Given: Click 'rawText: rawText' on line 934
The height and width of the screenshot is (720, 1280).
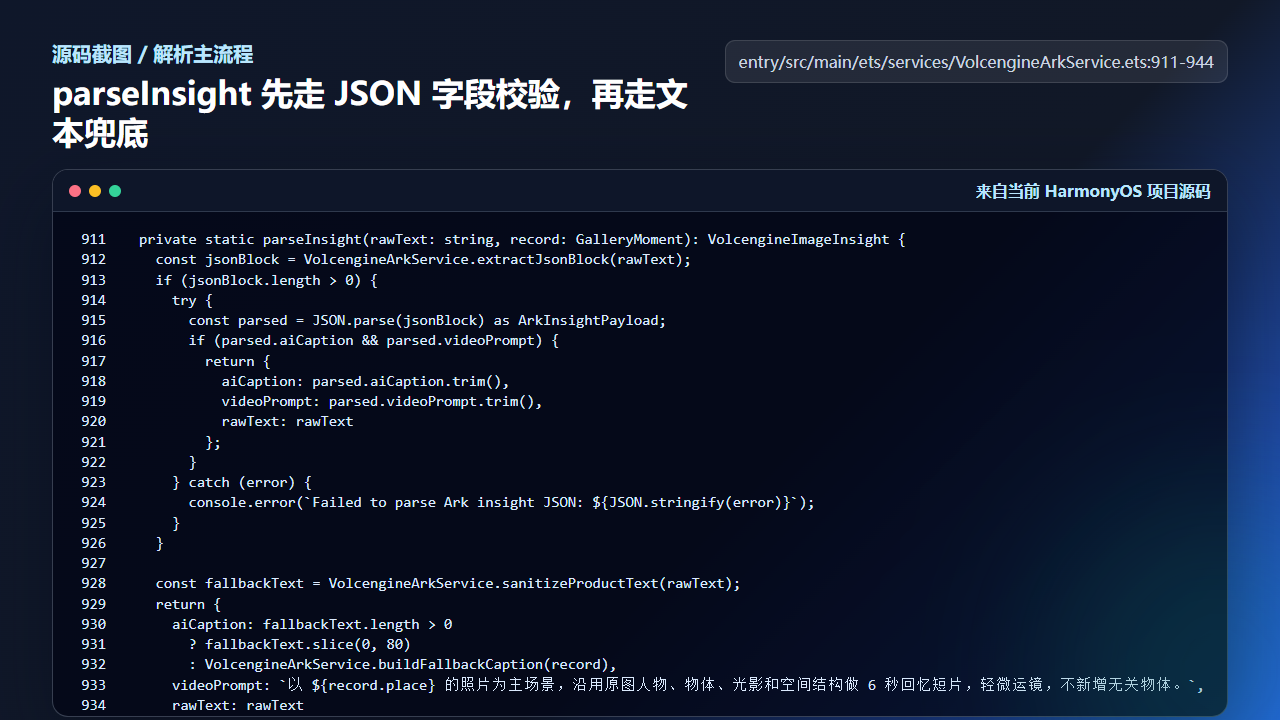Looking at the screenshot, I should pos(237,705).
